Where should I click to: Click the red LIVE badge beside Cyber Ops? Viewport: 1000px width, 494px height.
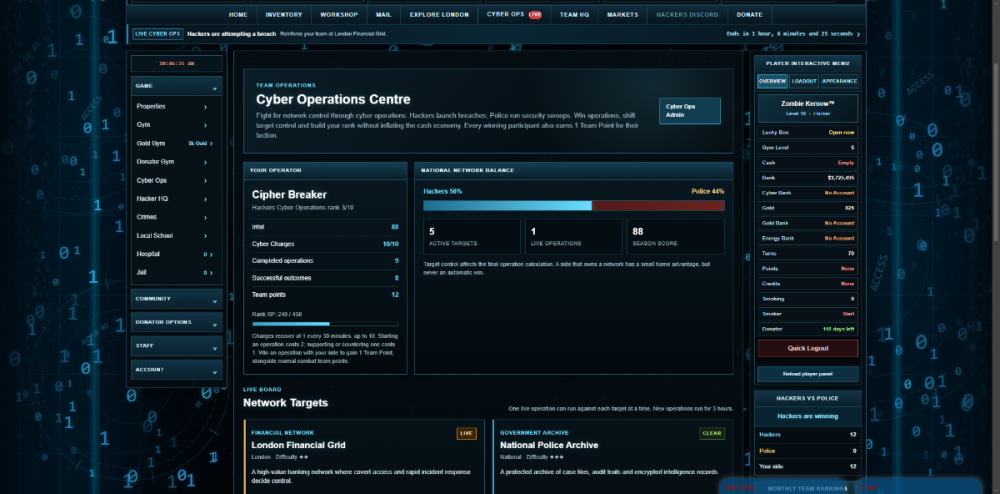click(534, 15)
